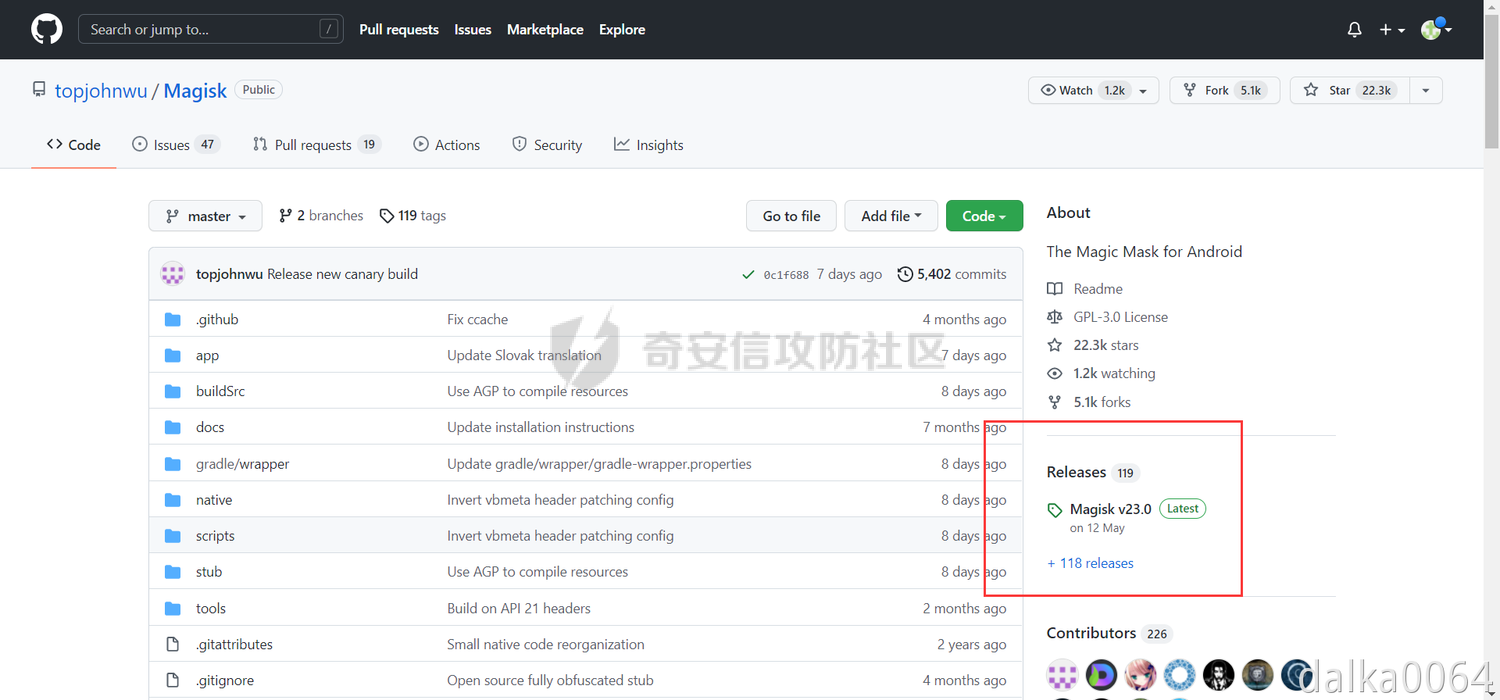The width and height of the screenshot is (1500, 700).
Task: Switch to the Insights tab
Action: (x=649, y=145)
